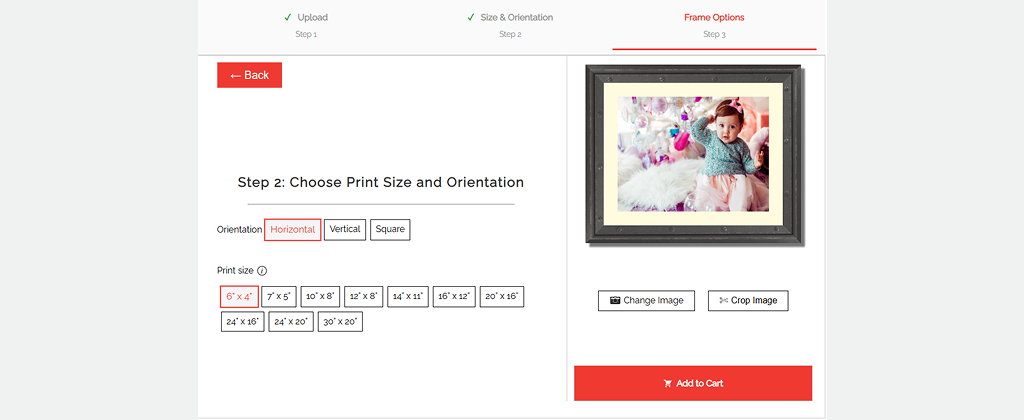Add the framed print to cart
The width and height of the screenshot is (1024, 420).
(692, 383)
